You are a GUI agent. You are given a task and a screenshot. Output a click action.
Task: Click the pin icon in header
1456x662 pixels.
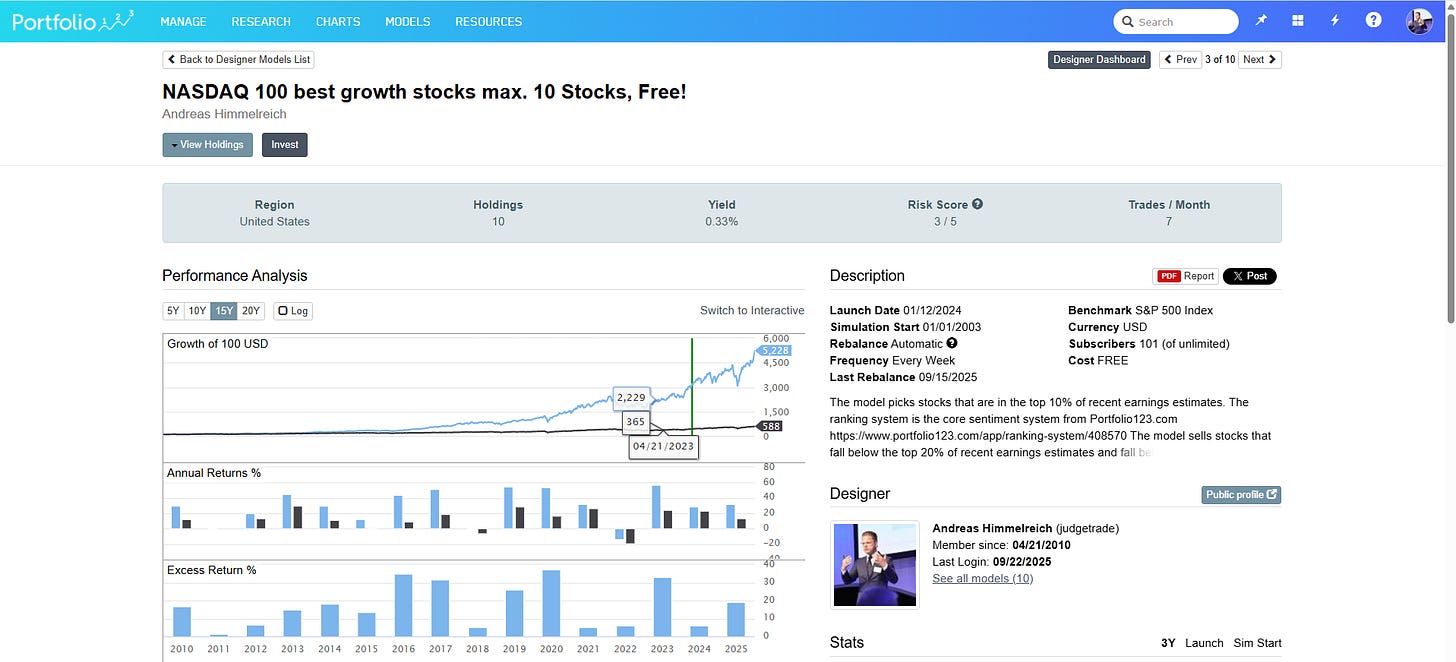(1261, 21)
